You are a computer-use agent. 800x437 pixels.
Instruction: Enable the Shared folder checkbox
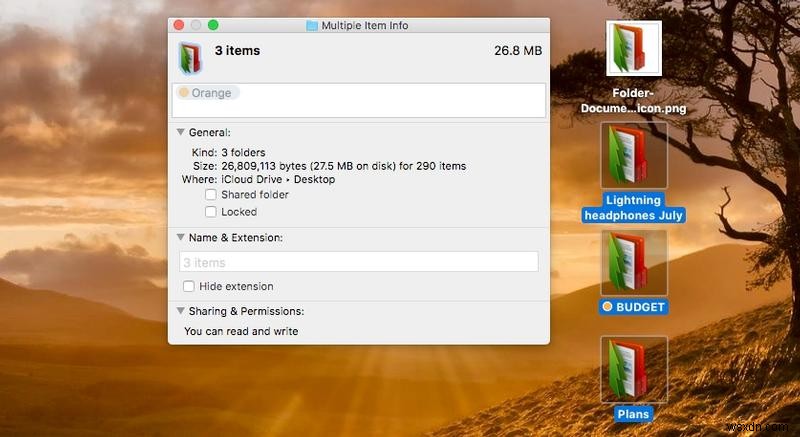point(211,194)
